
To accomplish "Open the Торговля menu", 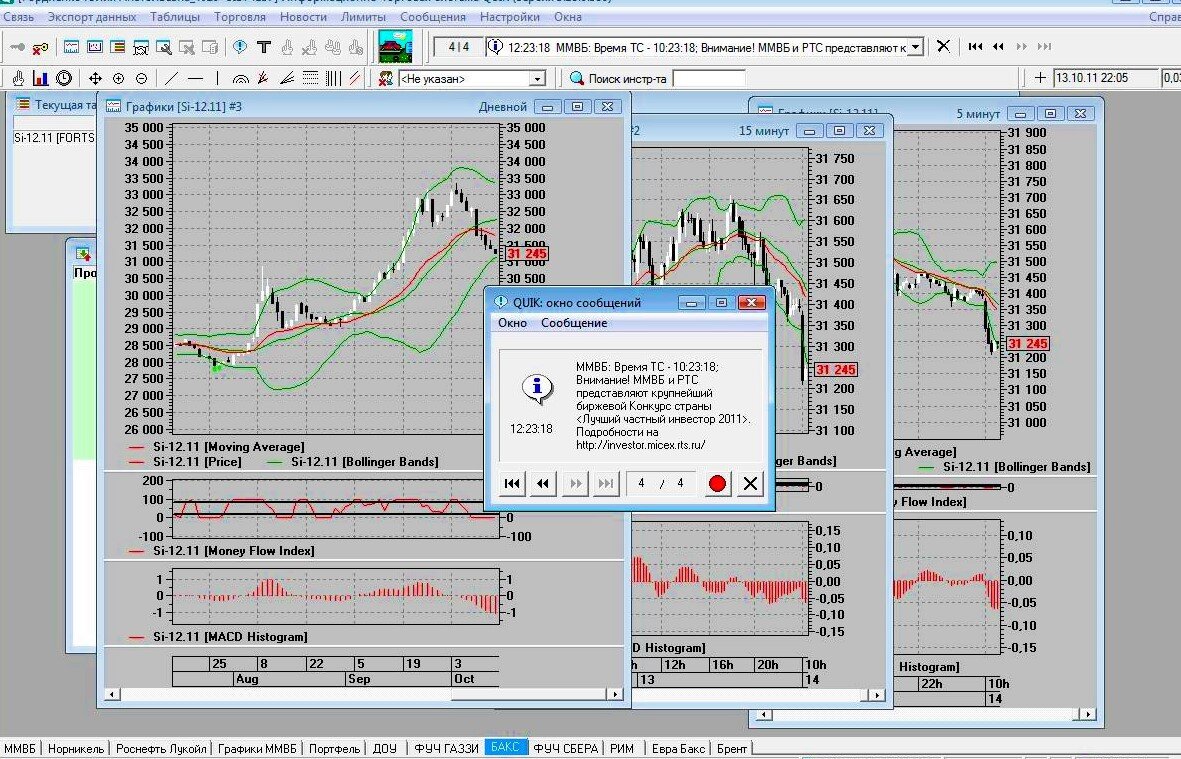I will pos(240,17).
